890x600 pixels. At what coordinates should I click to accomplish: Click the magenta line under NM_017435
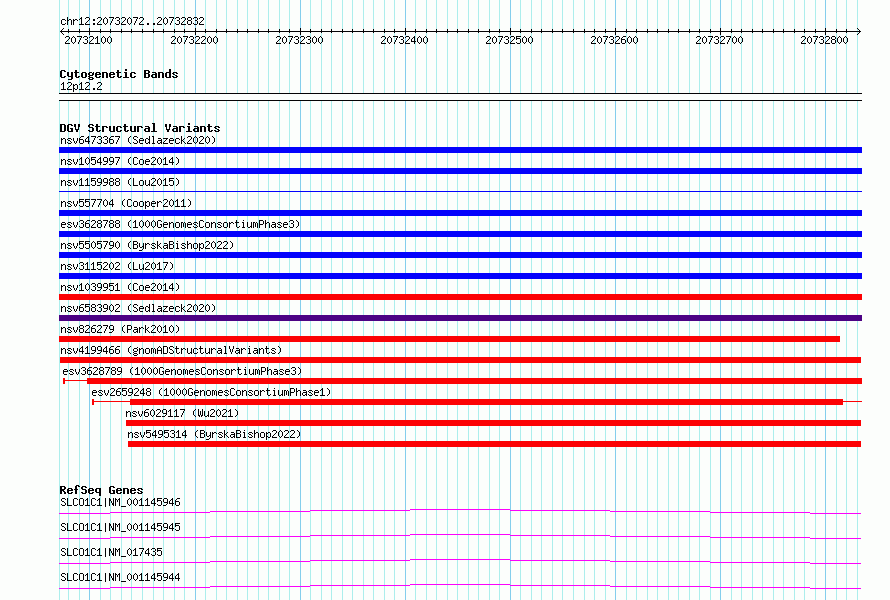pyautogui.click(x=460, y=560)
